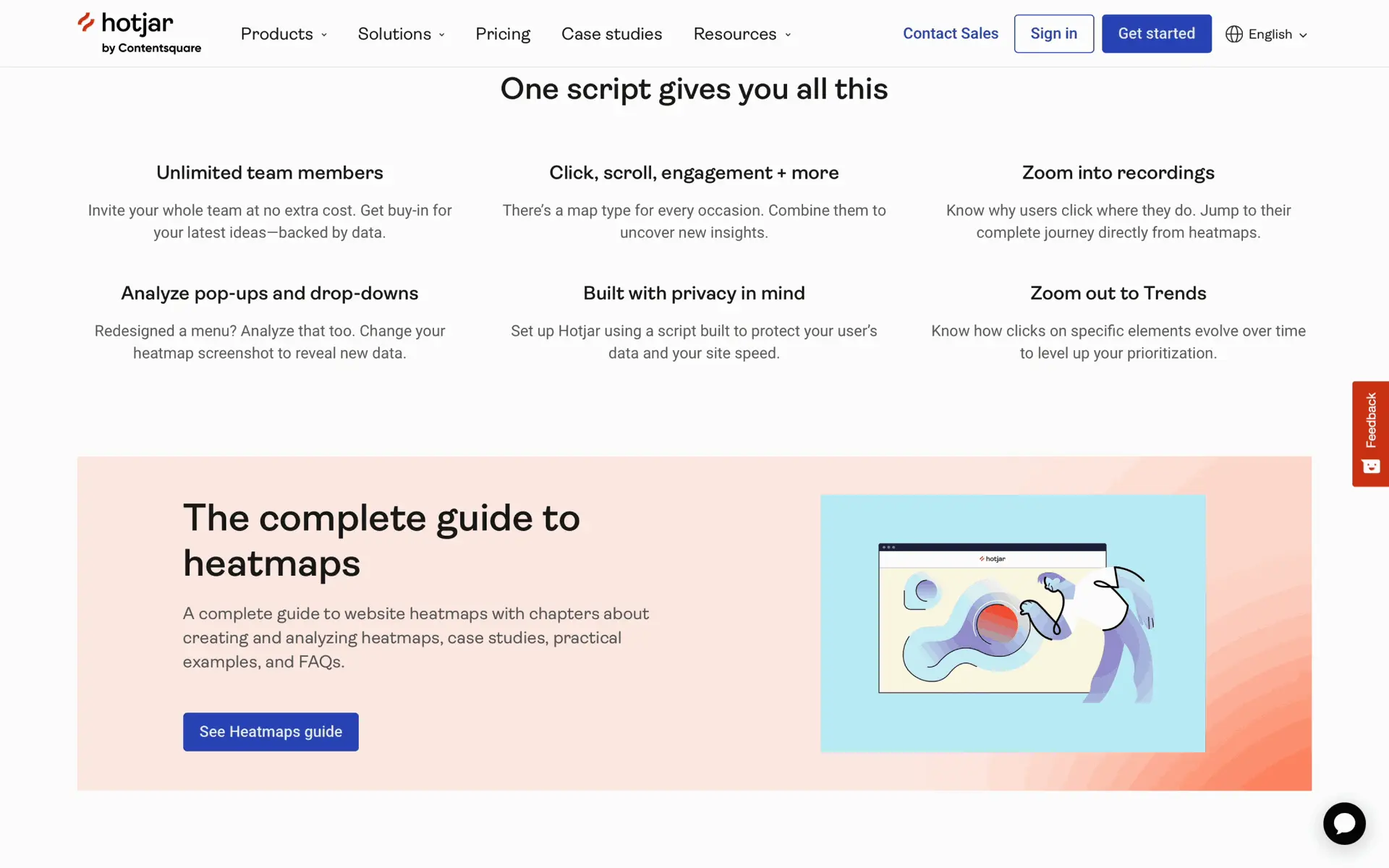
Task: Click the 'Zoom out to Trends' heading
Action: [x=1118, y=293]
